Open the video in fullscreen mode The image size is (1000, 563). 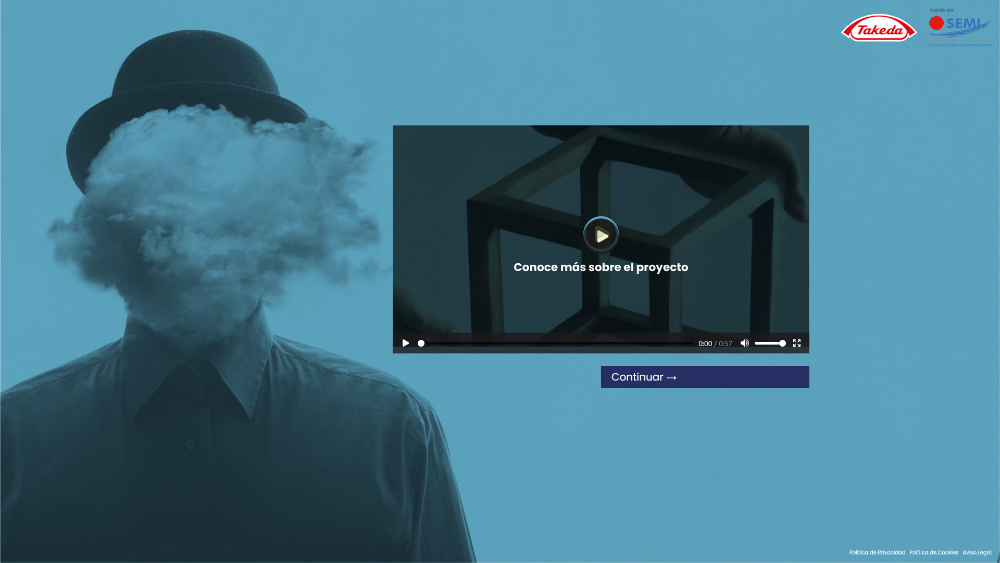coord(797,343)
